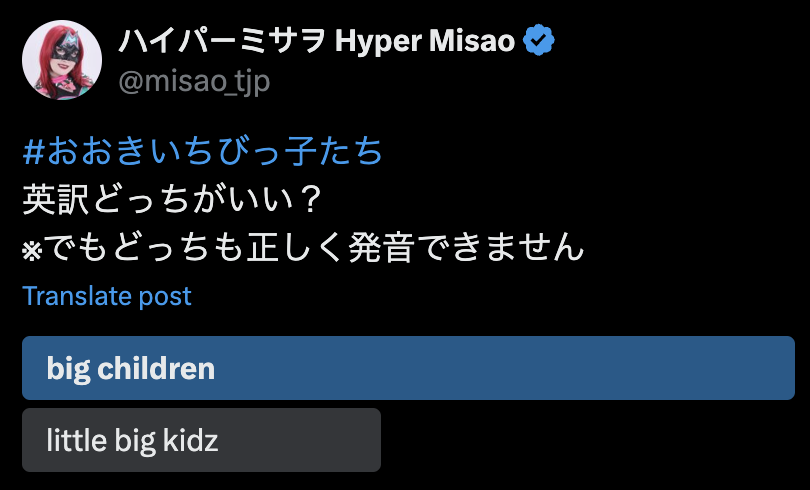Open the #おおきいちびっ子たち hashtag
Image resolution: width=810 pixels, height=490 pixels.
[203, 151]
